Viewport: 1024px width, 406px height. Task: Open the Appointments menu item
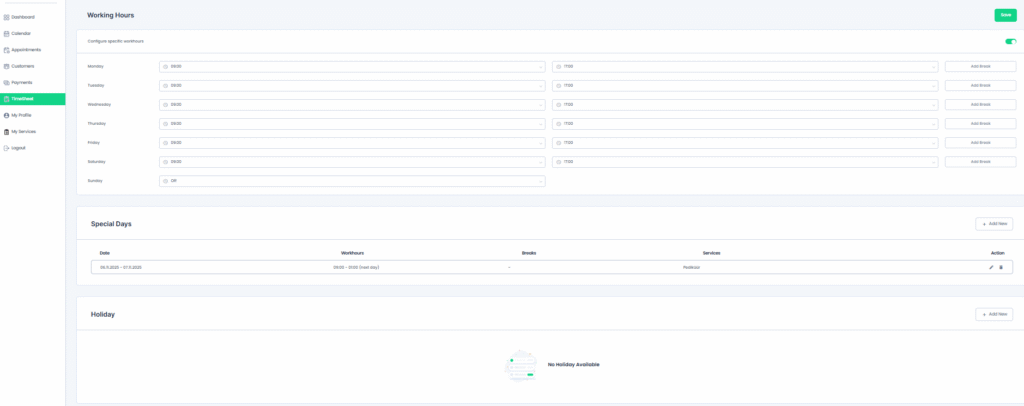26,49
